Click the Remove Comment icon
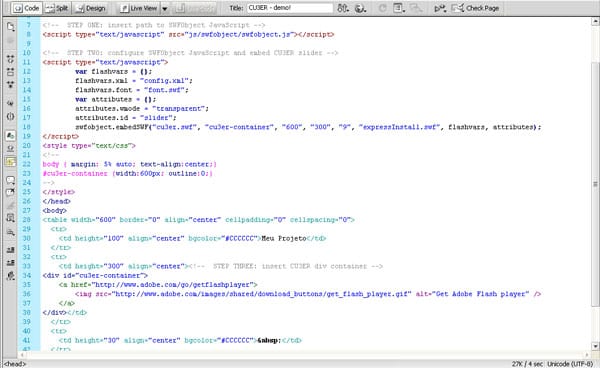 (10, 192)
